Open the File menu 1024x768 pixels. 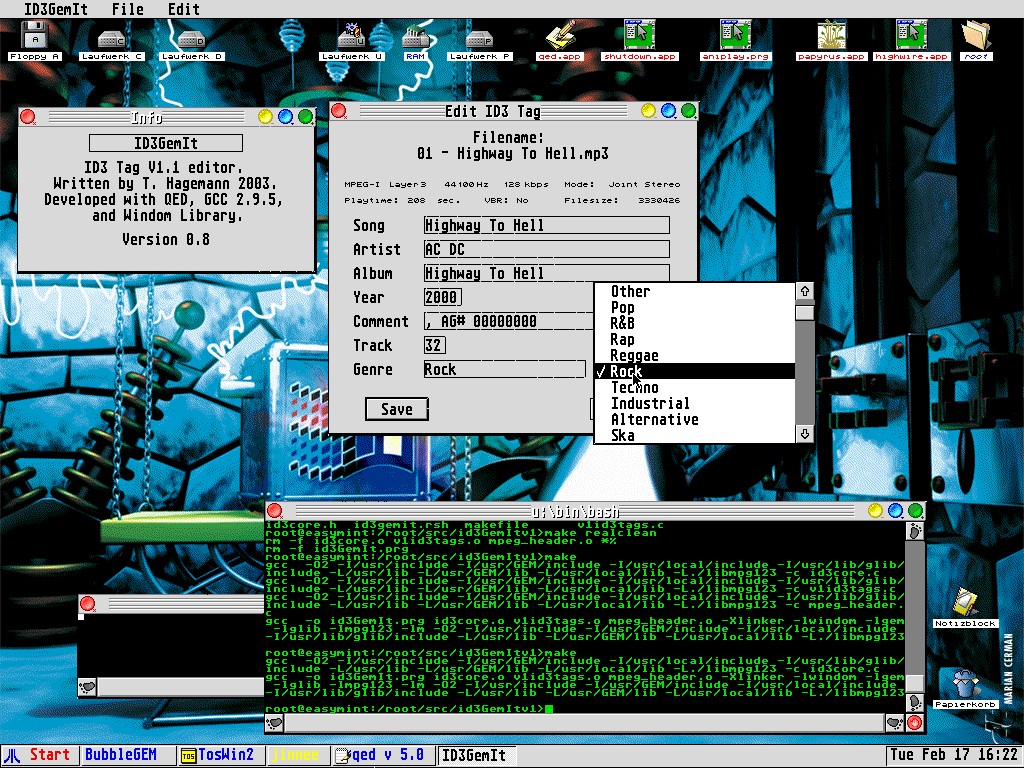point(127,9)
